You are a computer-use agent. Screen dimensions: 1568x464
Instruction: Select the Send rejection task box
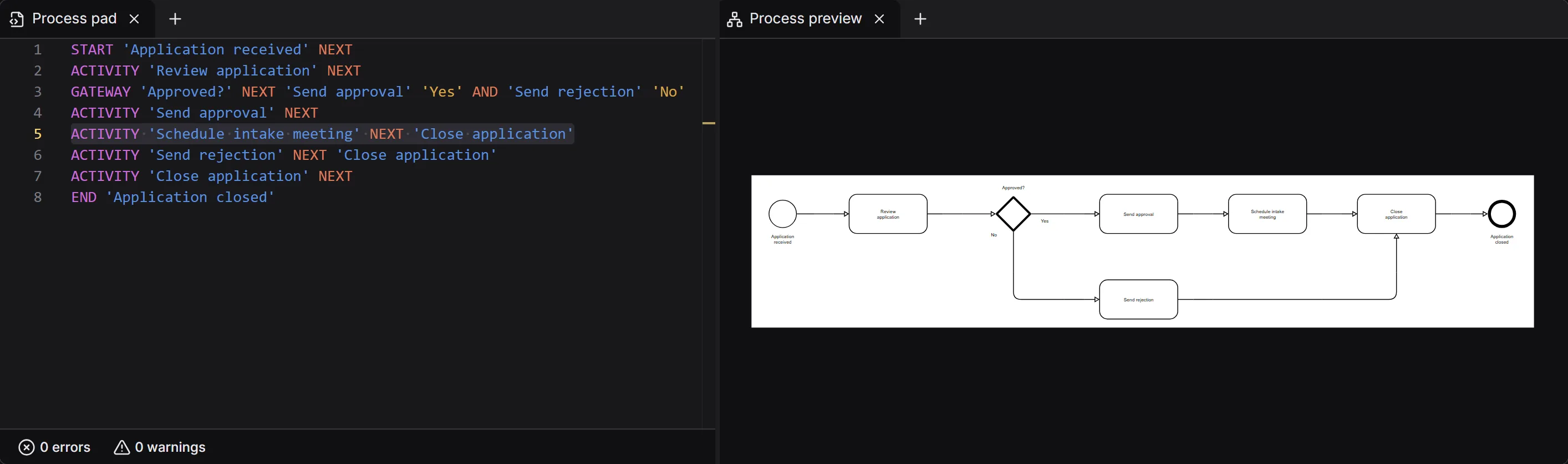1138,300
